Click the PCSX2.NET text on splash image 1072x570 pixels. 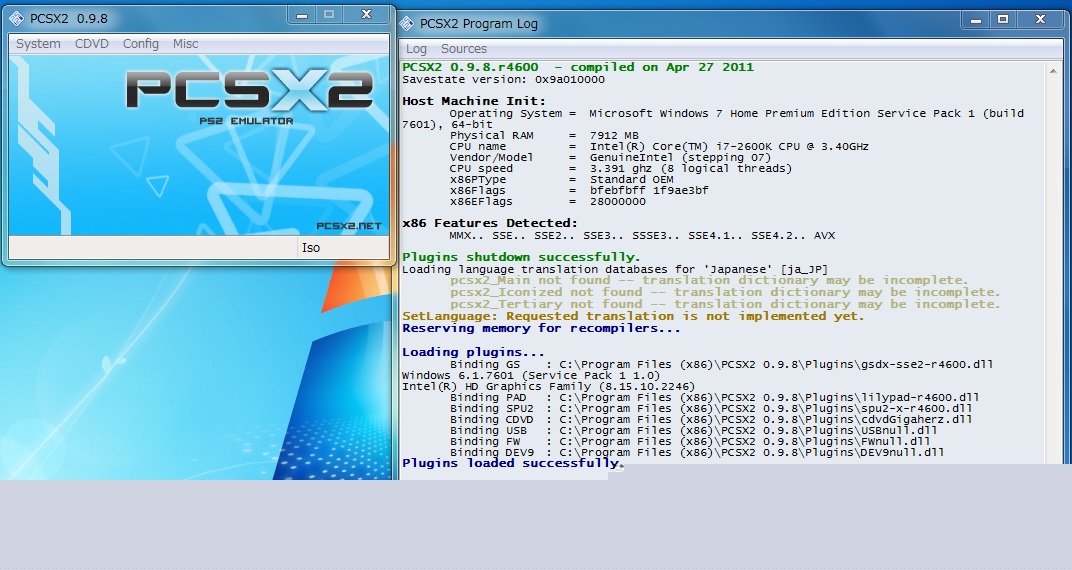349,226
